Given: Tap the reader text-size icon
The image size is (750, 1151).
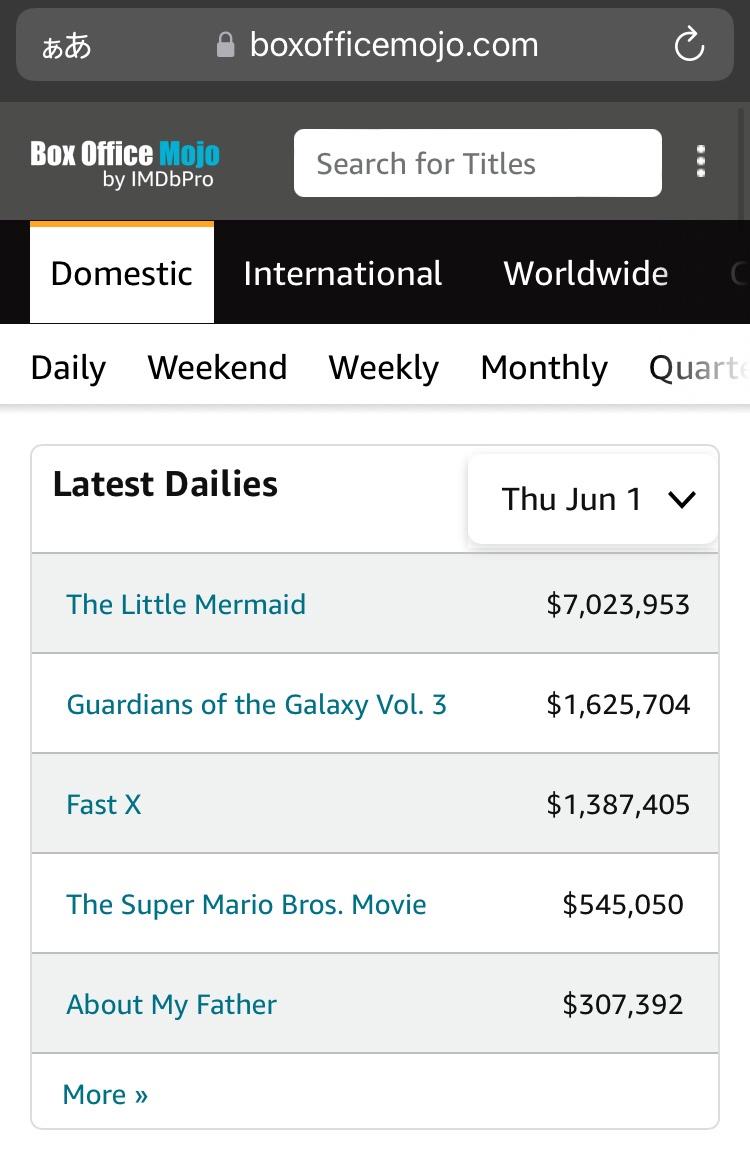Looking at the screenshot, I should coord(67,46).
